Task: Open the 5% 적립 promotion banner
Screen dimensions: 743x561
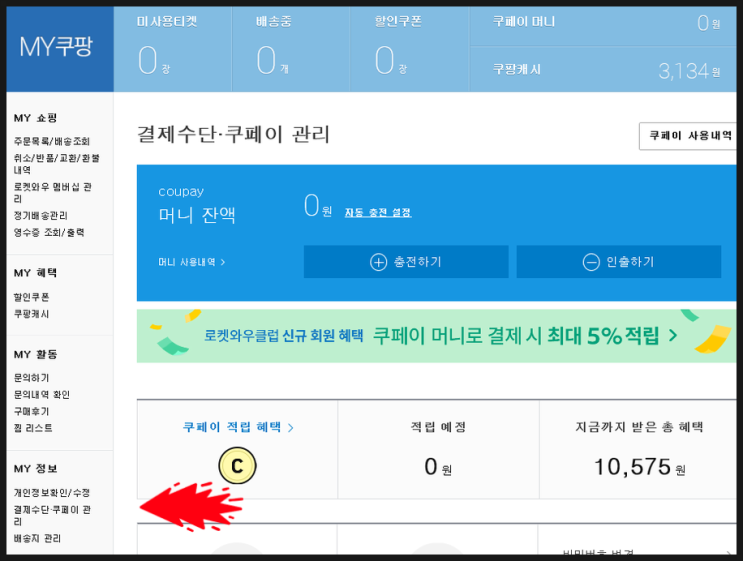Action: (436, 336)
